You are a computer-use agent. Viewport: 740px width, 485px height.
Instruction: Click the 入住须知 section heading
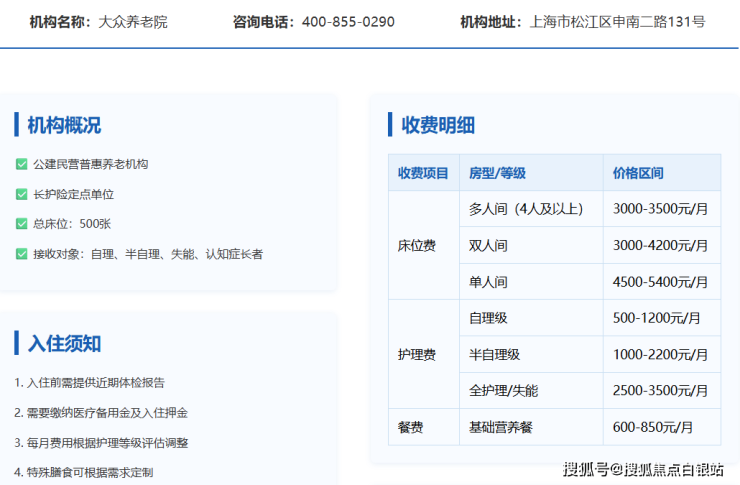click(64, 343)
